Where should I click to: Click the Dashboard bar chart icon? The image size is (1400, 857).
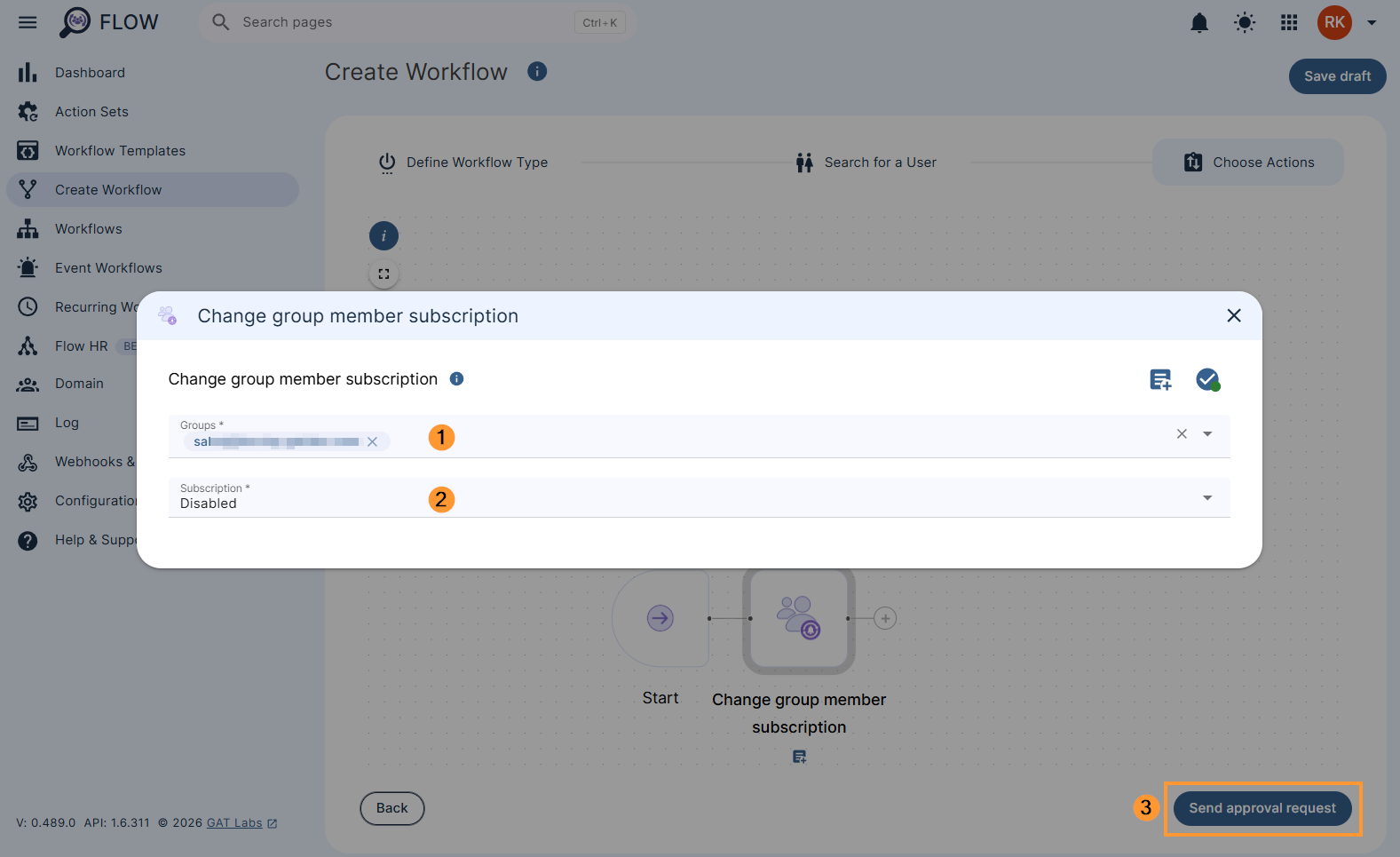coord(28,73)
